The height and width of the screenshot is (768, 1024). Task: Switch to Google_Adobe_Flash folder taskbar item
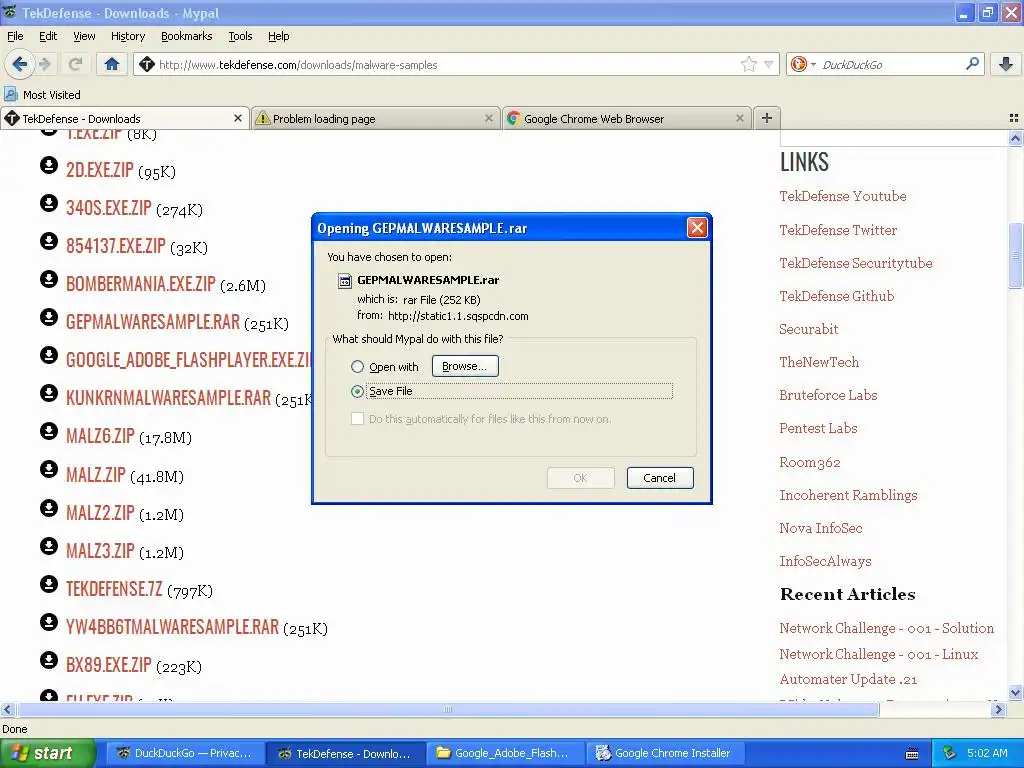click(506, 753)
